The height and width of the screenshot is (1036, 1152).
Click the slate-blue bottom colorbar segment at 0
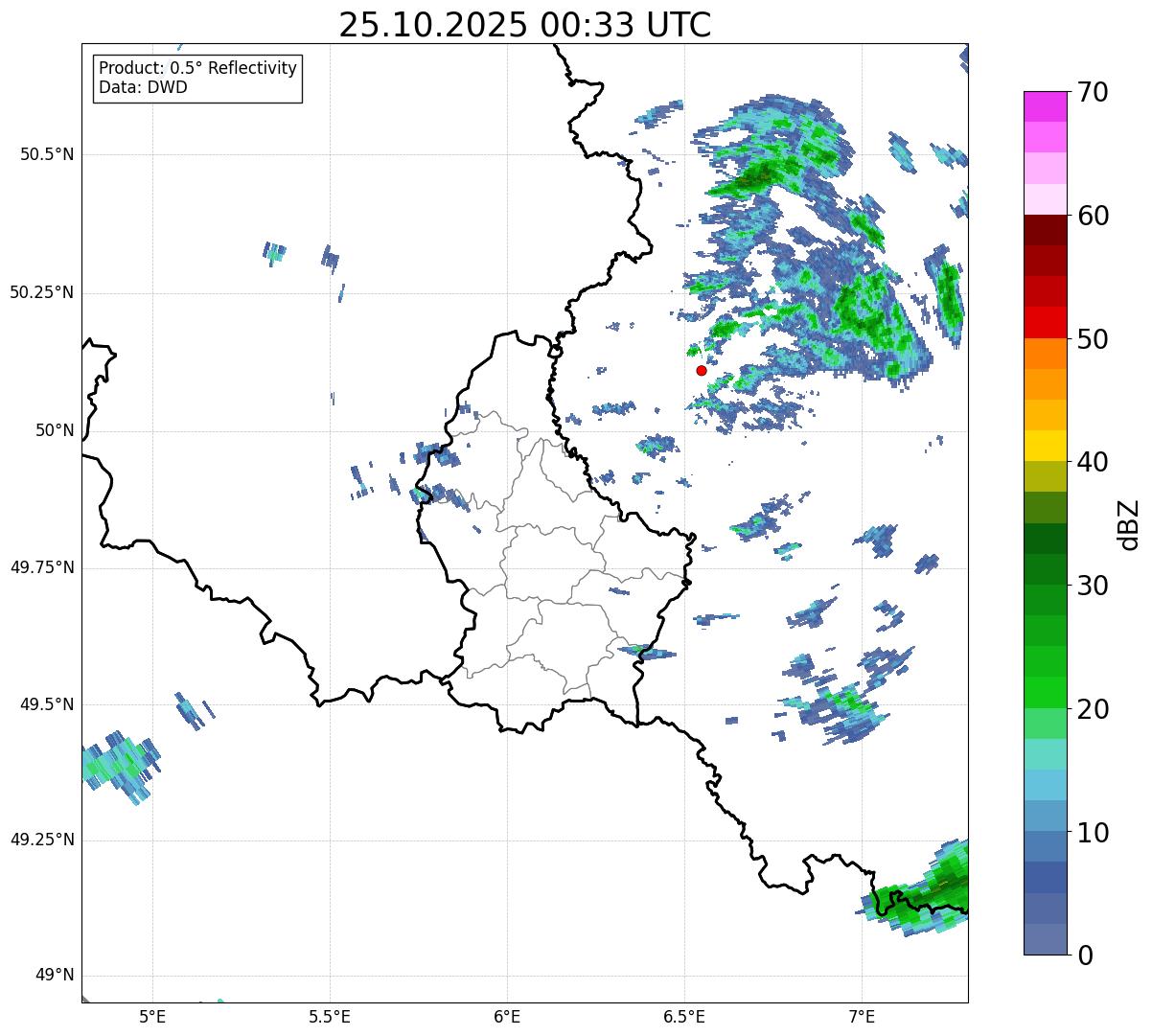1045,939
